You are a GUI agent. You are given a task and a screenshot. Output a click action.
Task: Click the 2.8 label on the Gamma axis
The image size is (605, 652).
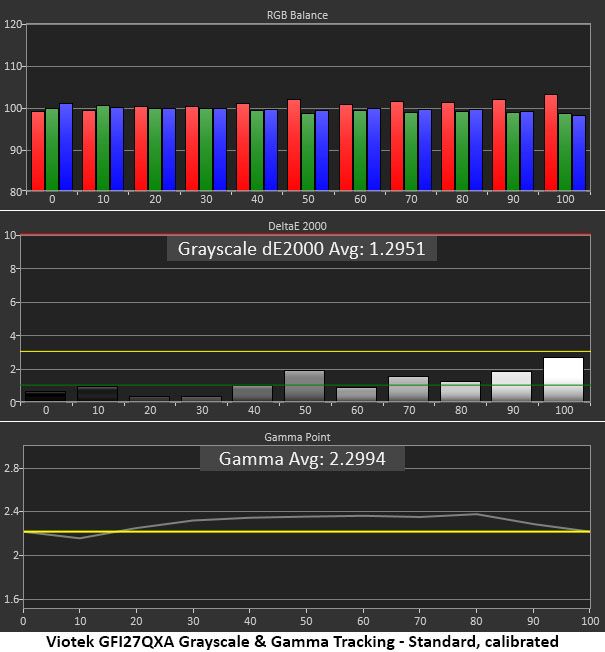[x=12, y=468]
